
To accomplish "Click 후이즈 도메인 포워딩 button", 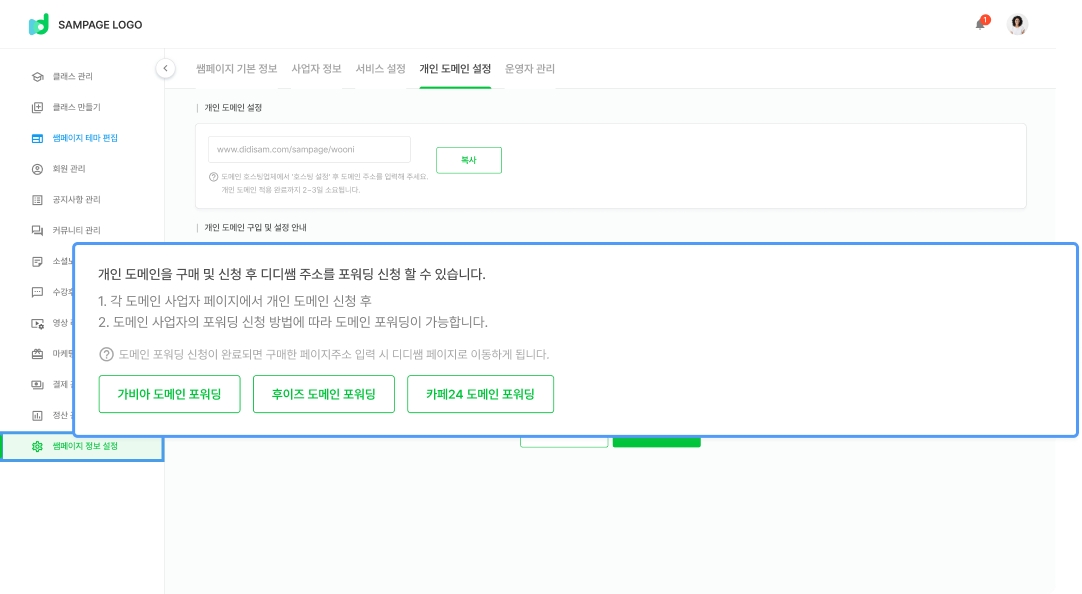I will [x=324, y=394].
